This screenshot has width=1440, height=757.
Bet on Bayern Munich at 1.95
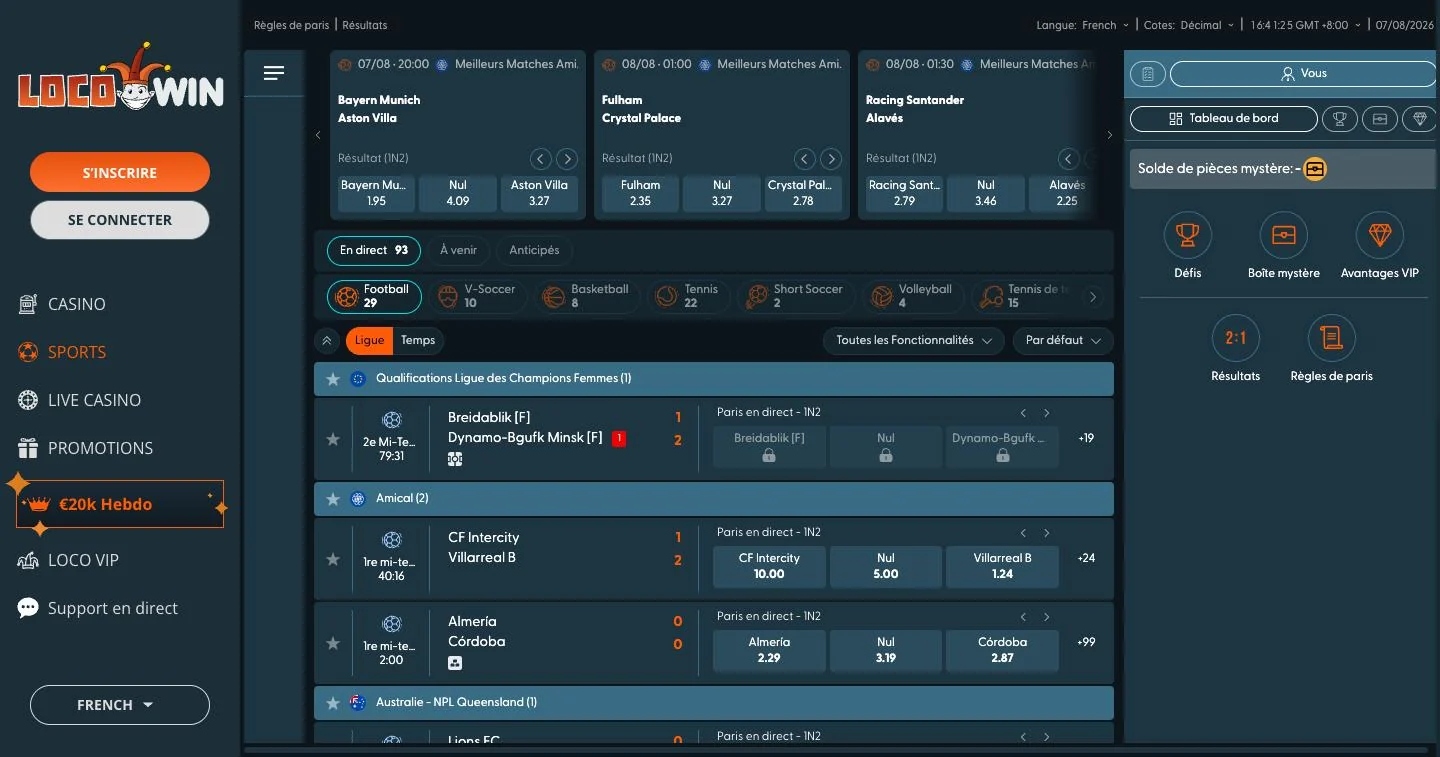[x=376, y=193]
